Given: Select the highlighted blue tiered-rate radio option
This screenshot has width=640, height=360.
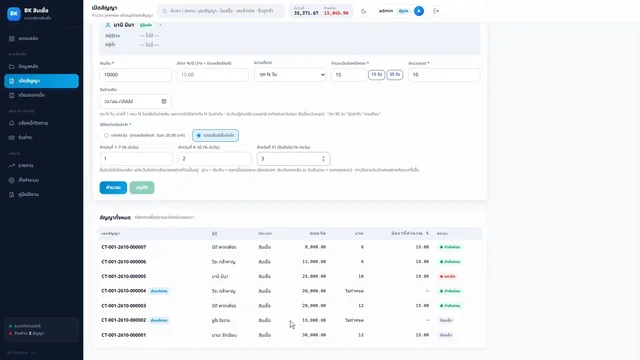Looking at the screenshot, I should tap(216, 135).
